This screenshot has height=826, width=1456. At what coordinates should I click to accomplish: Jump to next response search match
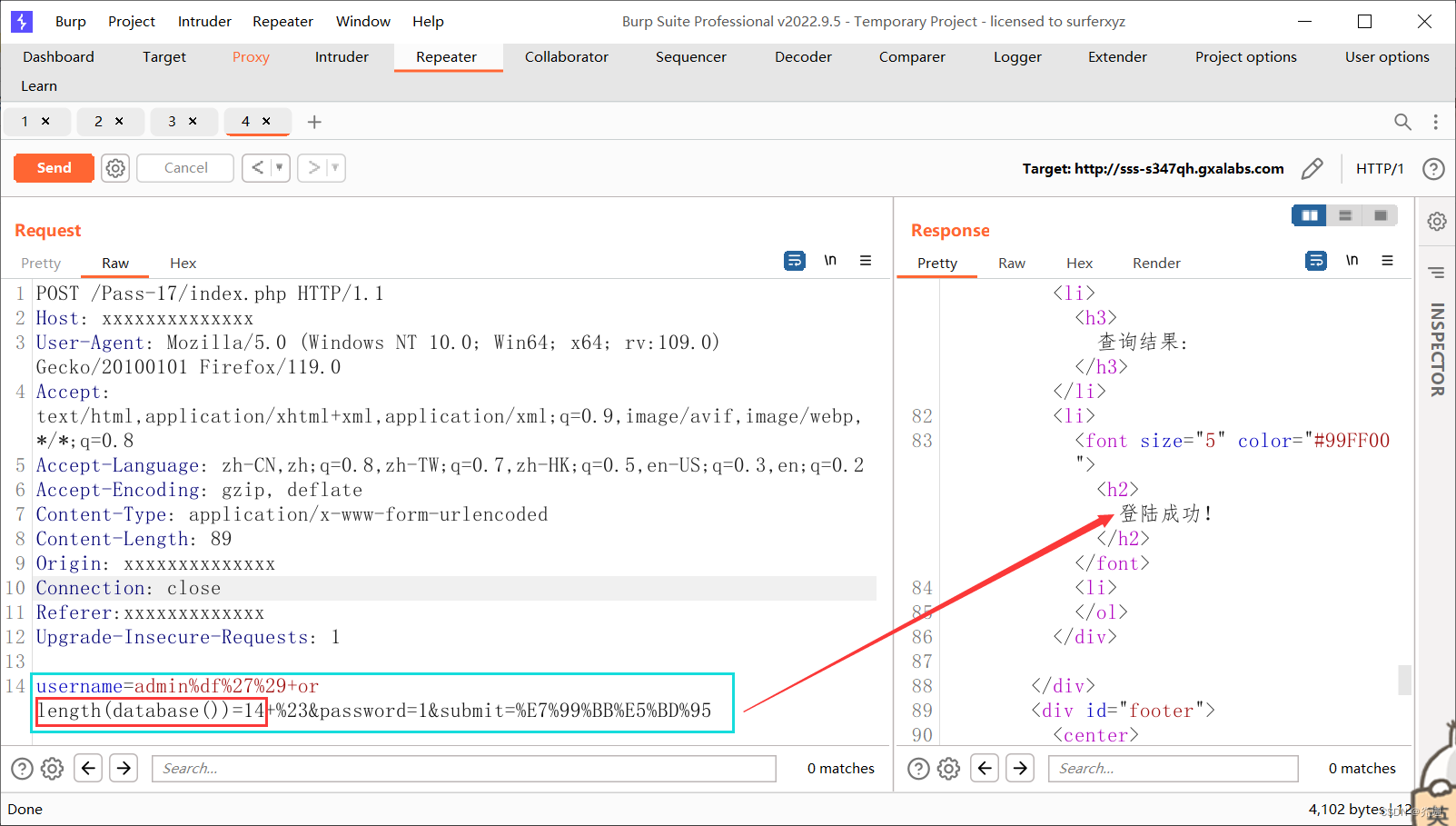pos(1020,768)
